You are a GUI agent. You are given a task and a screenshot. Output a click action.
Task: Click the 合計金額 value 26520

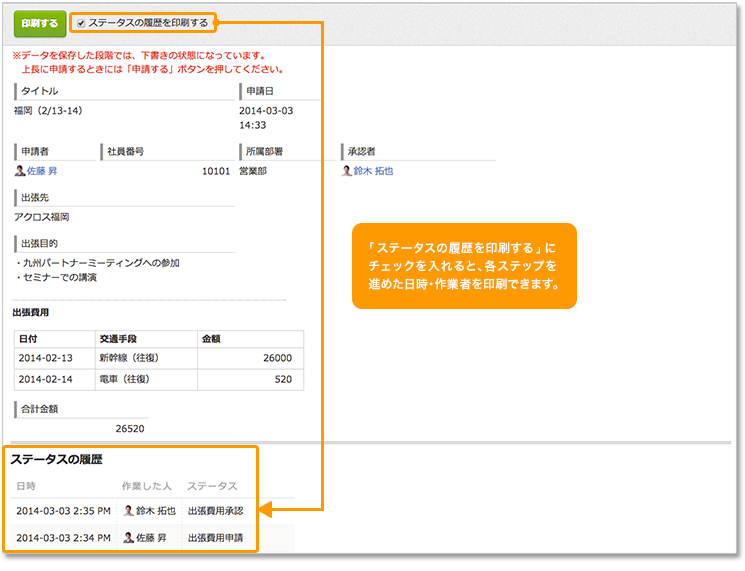(130, 428)
